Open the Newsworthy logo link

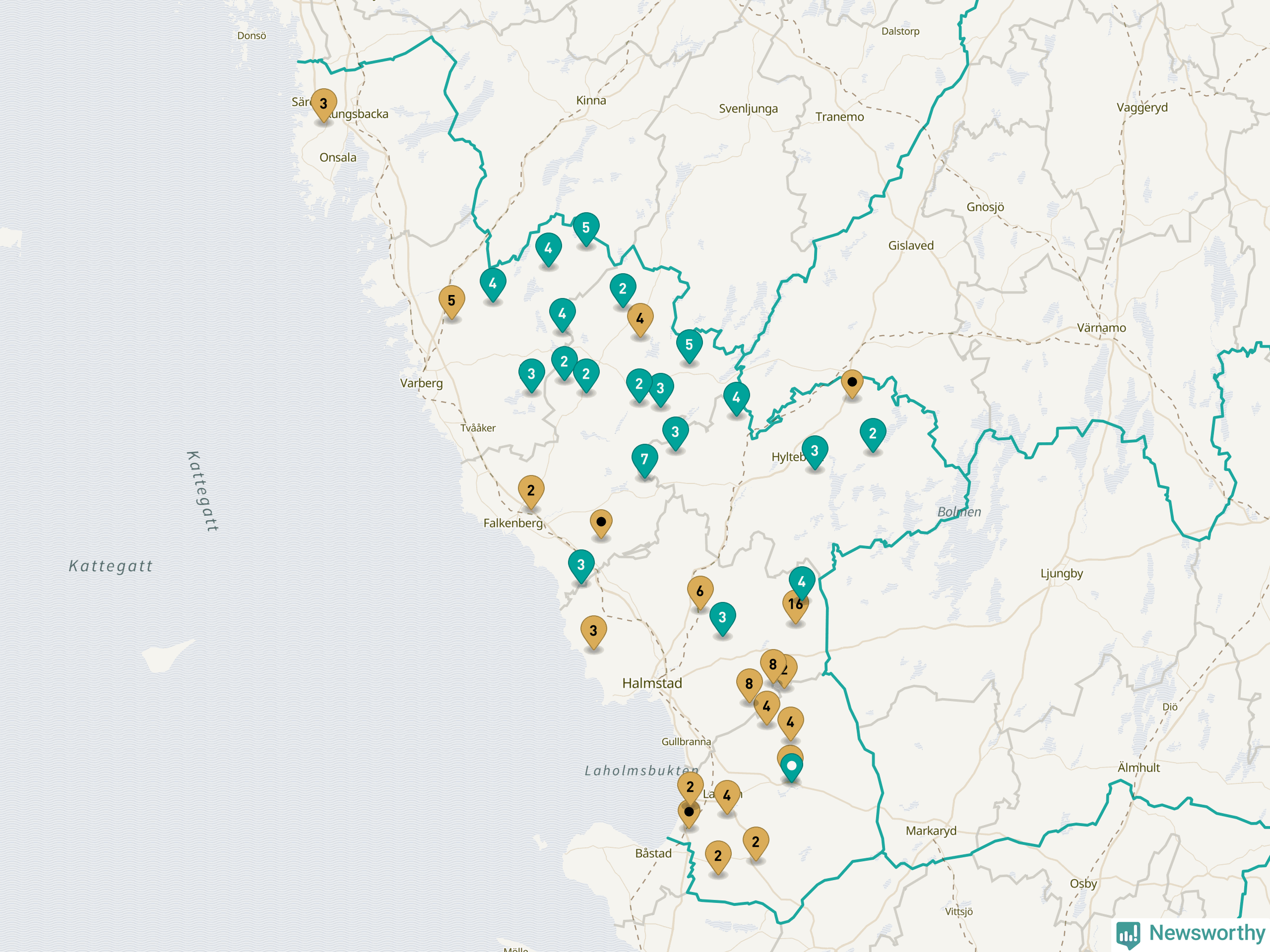tap(1191, 934)
